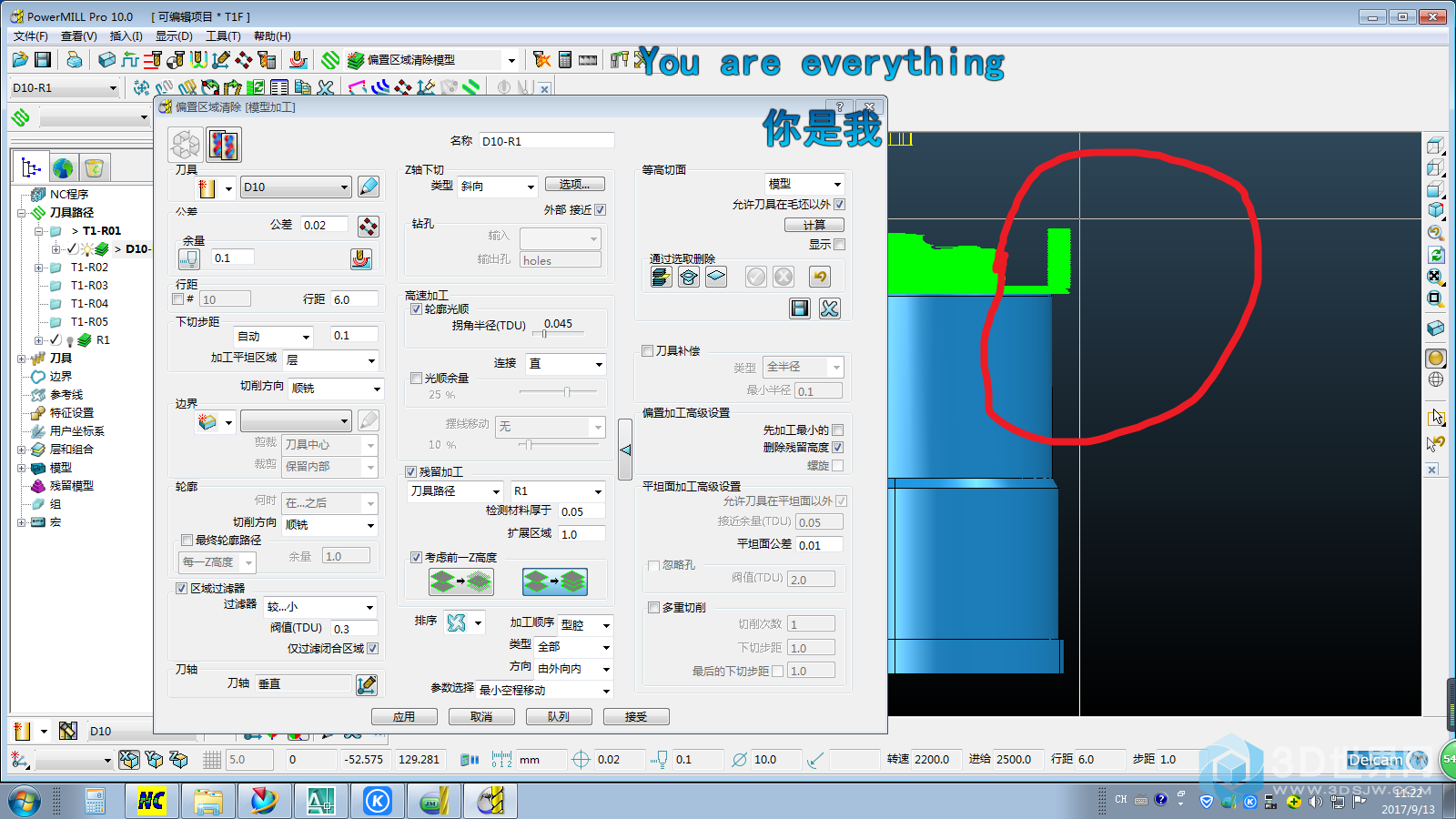This screenshot has height=819, width=1456.
Task: Toggle 删除残留高度 checkbox
Action: (837, 448)
